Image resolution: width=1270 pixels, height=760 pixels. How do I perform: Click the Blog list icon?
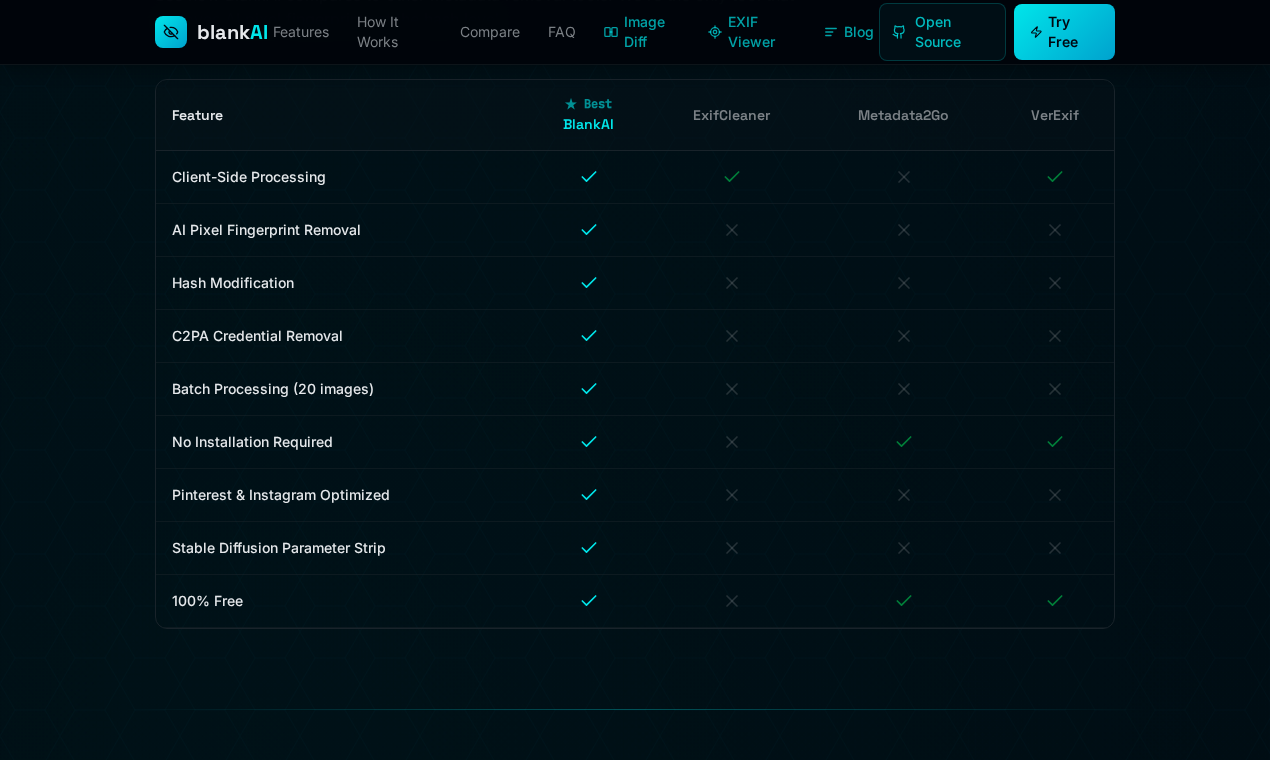(x=830, y=32)
